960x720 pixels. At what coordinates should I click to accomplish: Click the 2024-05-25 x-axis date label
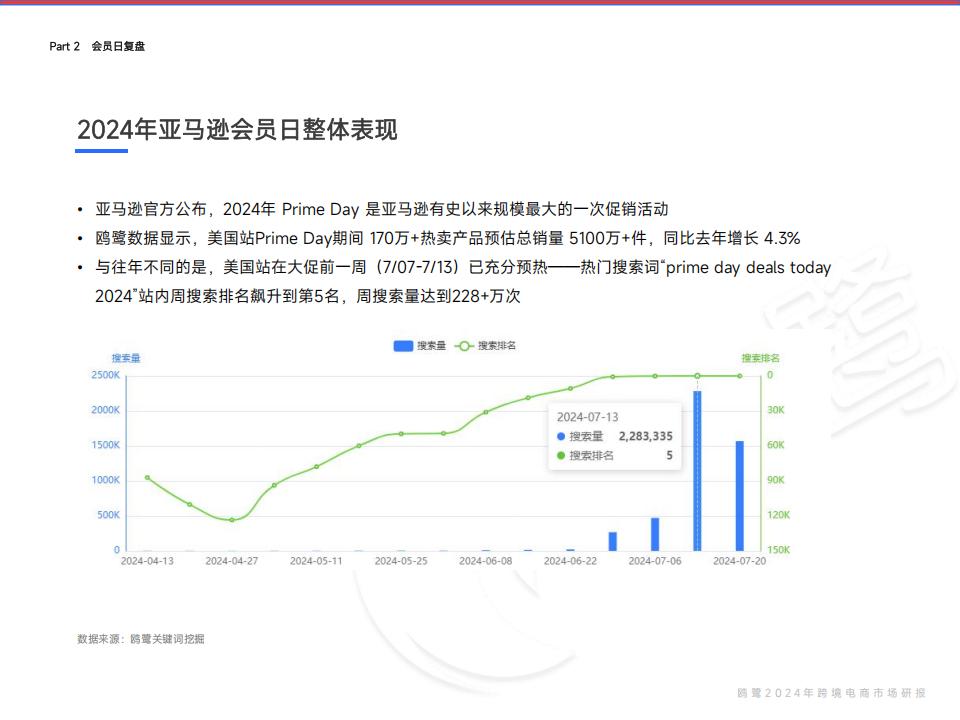(401, 561)
